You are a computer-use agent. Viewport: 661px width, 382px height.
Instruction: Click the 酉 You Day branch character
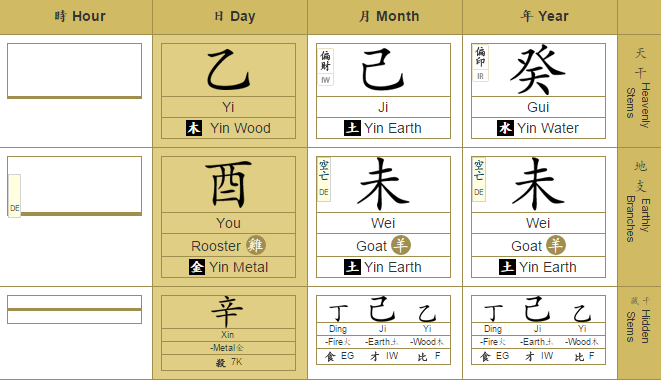(228, 184)
